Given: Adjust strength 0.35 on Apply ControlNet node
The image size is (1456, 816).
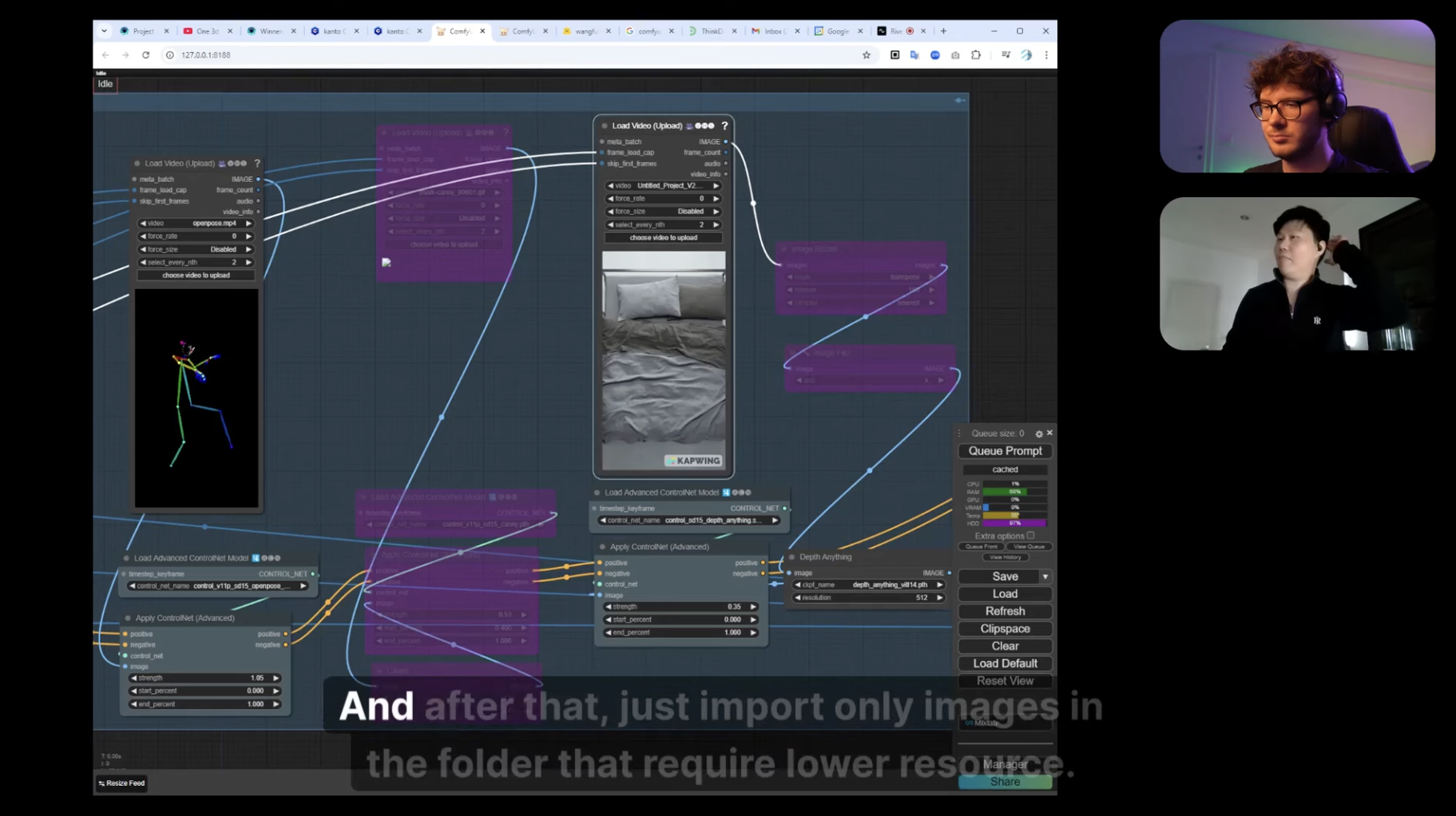Looking at the screenshot, I should pyautogui.click(x=680, y=607).
